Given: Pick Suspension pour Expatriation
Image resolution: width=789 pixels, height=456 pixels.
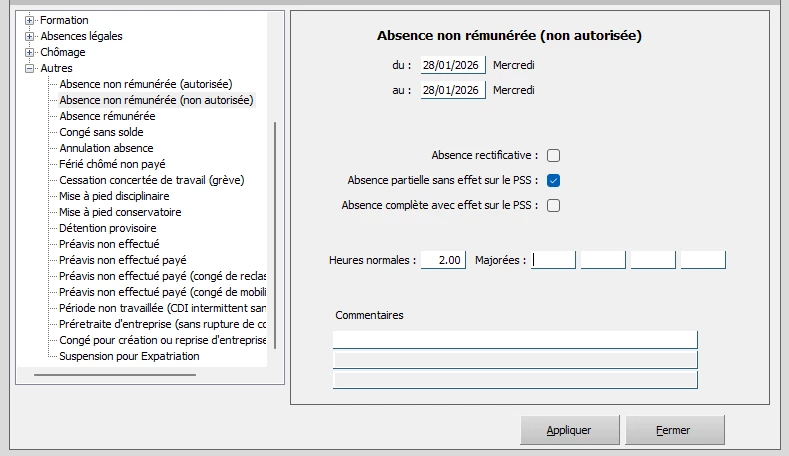Looking at the screenshot, I should click(x=129, y=356).
